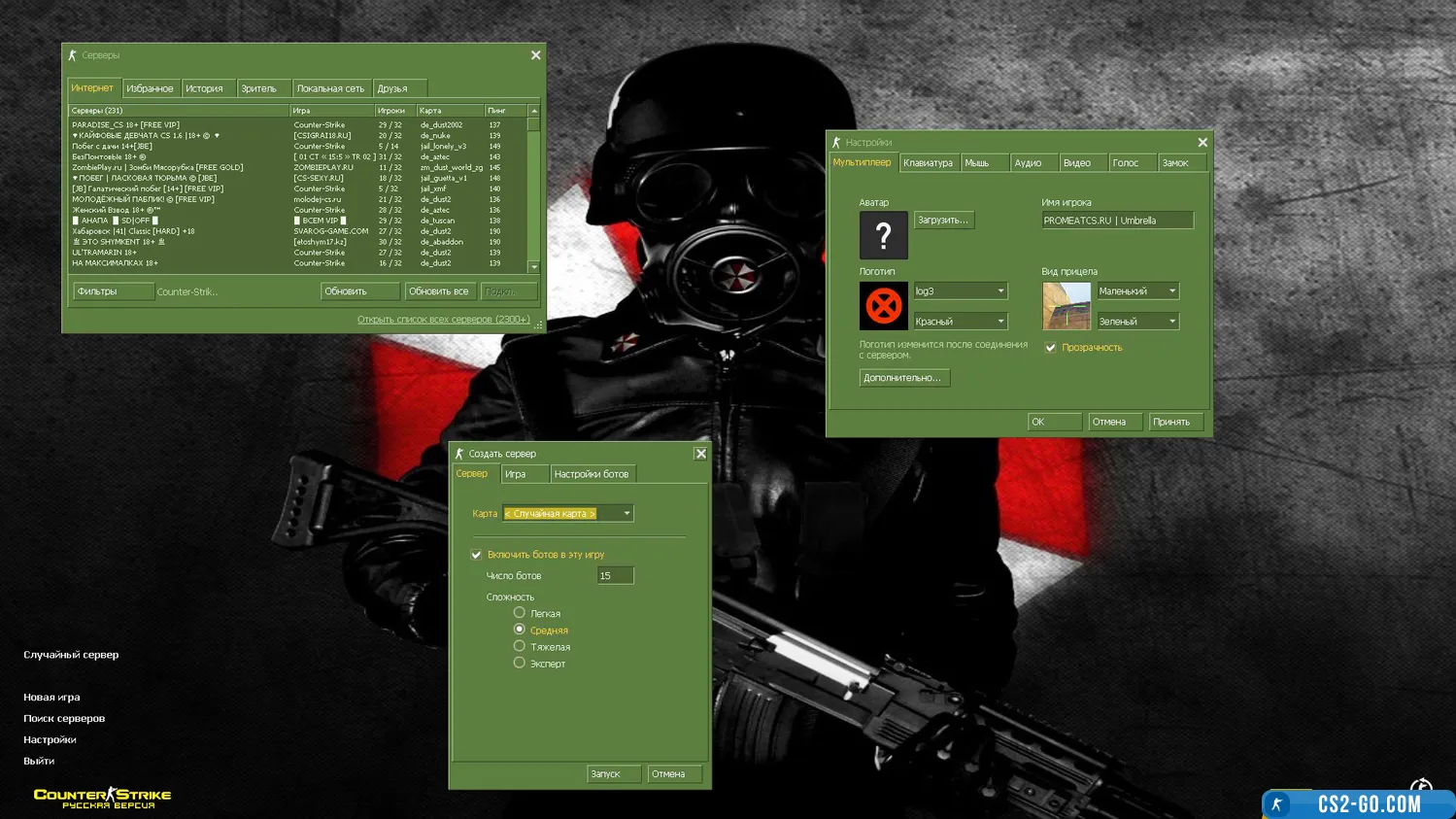Click the crosshair preview thumbnail
Viewport: 1456px width, 819px height.
point(1066,306)
